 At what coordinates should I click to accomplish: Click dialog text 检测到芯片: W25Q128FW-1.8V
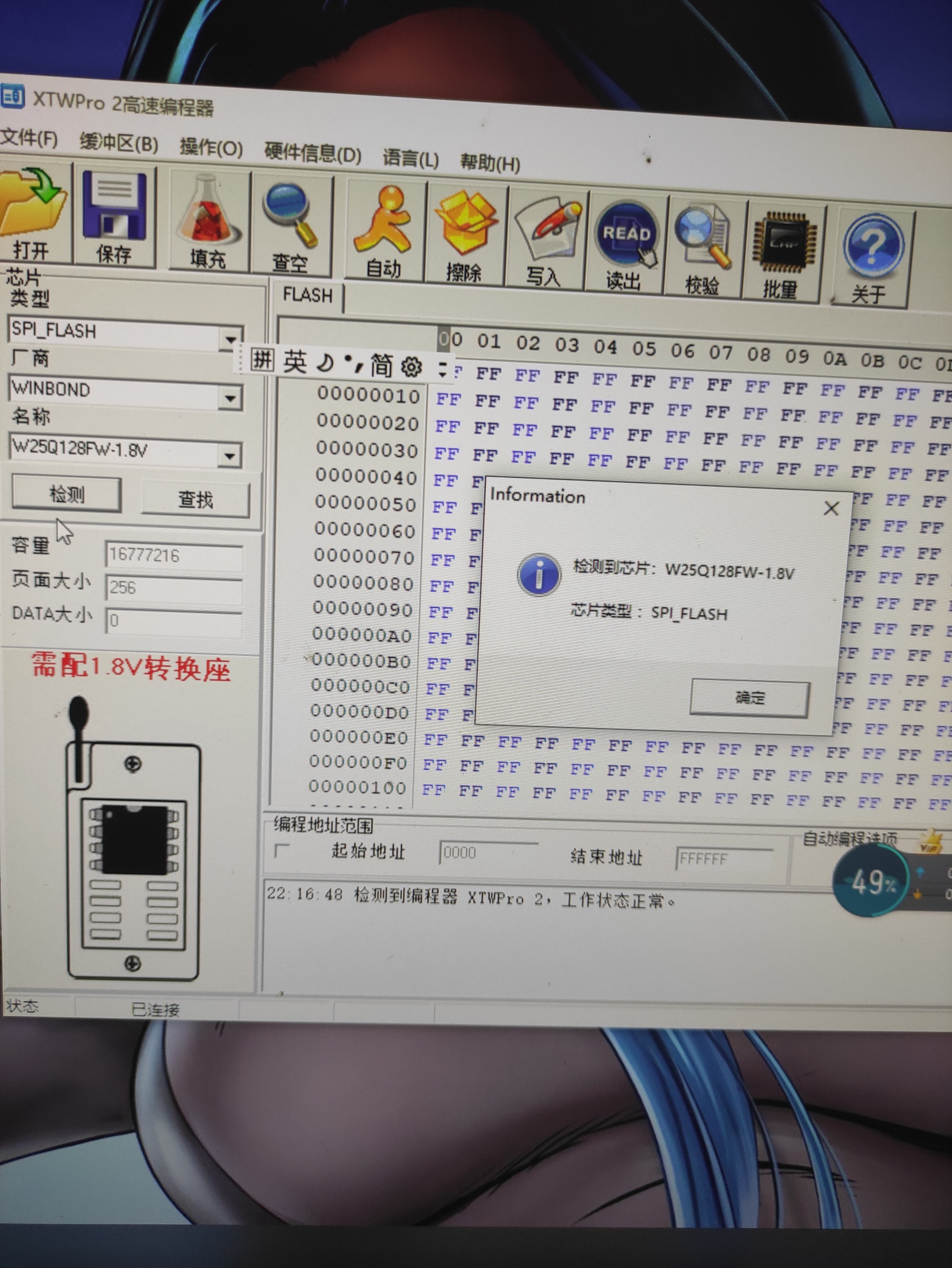click(x=684, y=570)
